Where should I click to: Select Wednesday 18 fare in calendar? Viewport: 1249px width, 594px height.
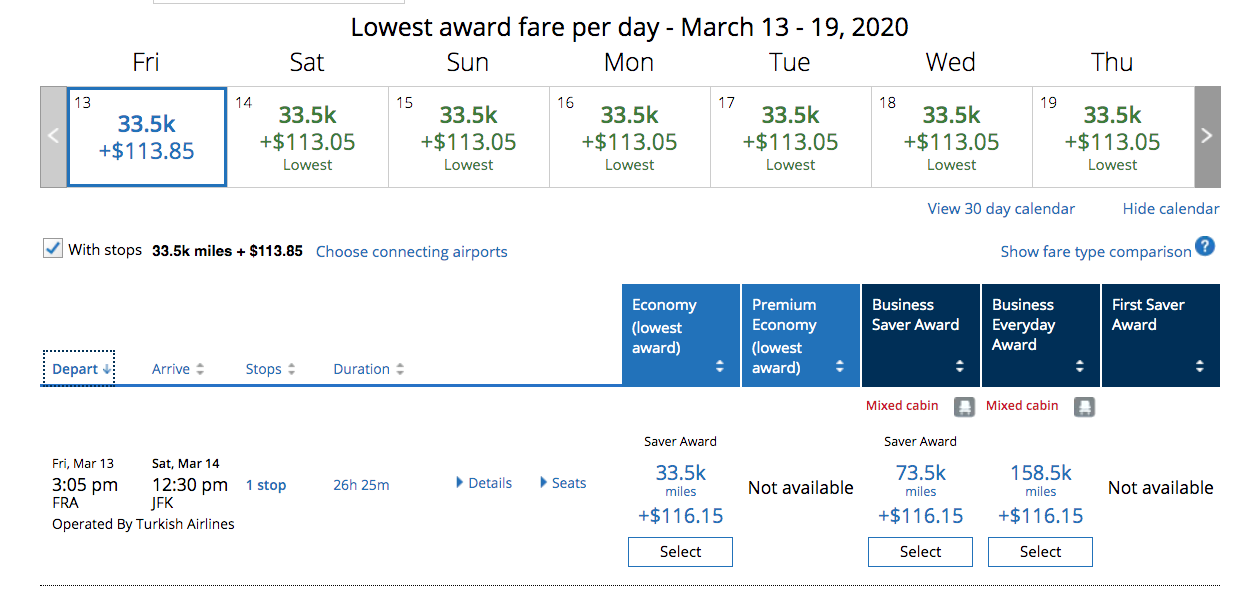(x=951, y=137)
